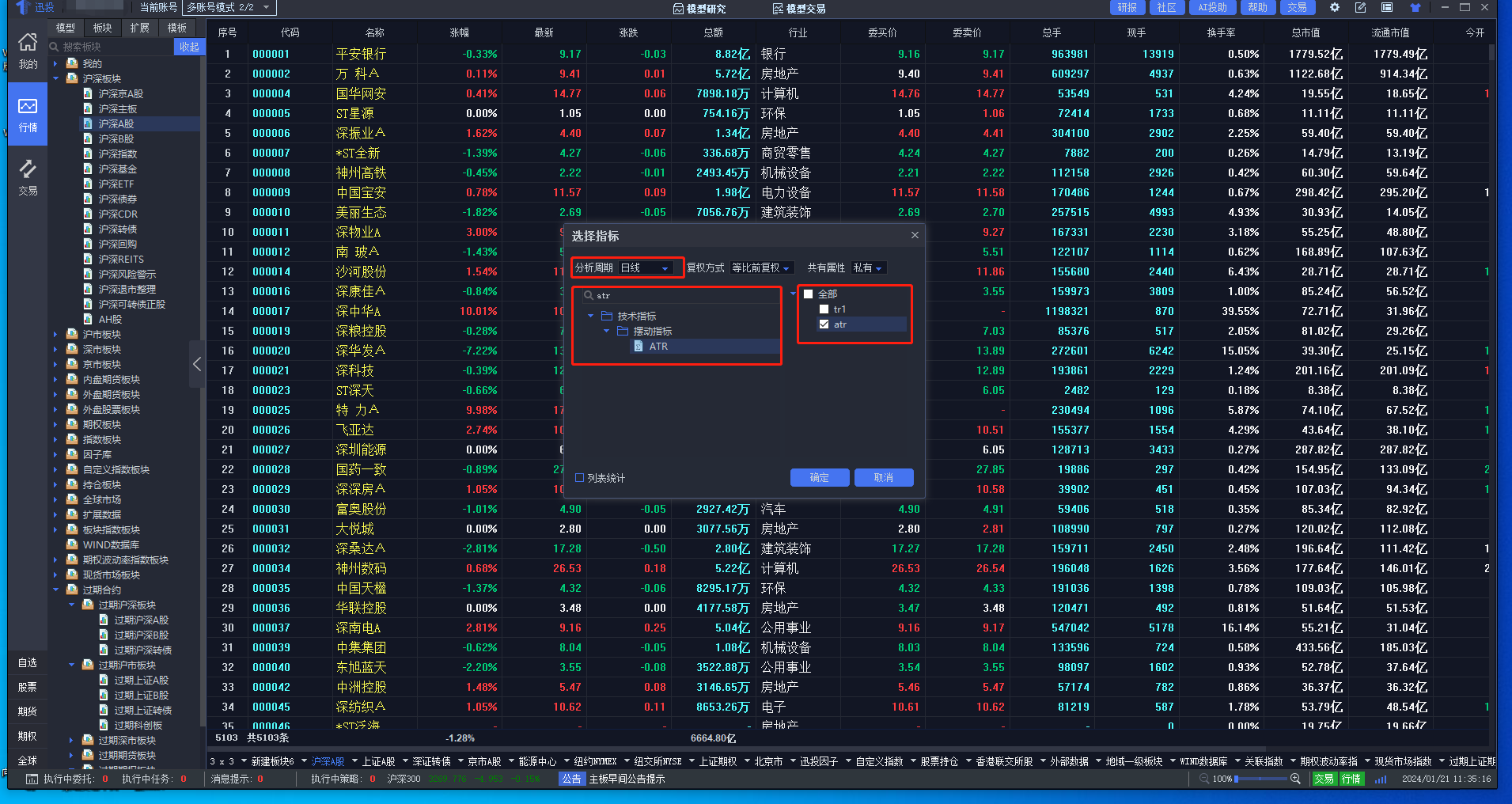Select the 自选 item in left sidebar
This screenshot has width=1512, height=804.
[x=28, y=662]
